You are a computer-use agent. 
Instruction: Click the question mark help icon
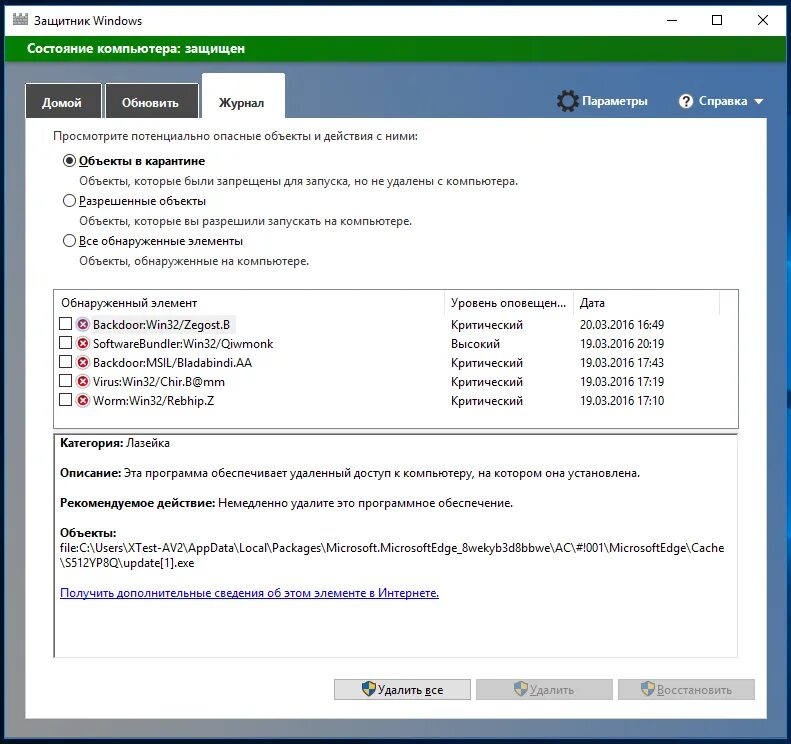[x=686, y=101]
